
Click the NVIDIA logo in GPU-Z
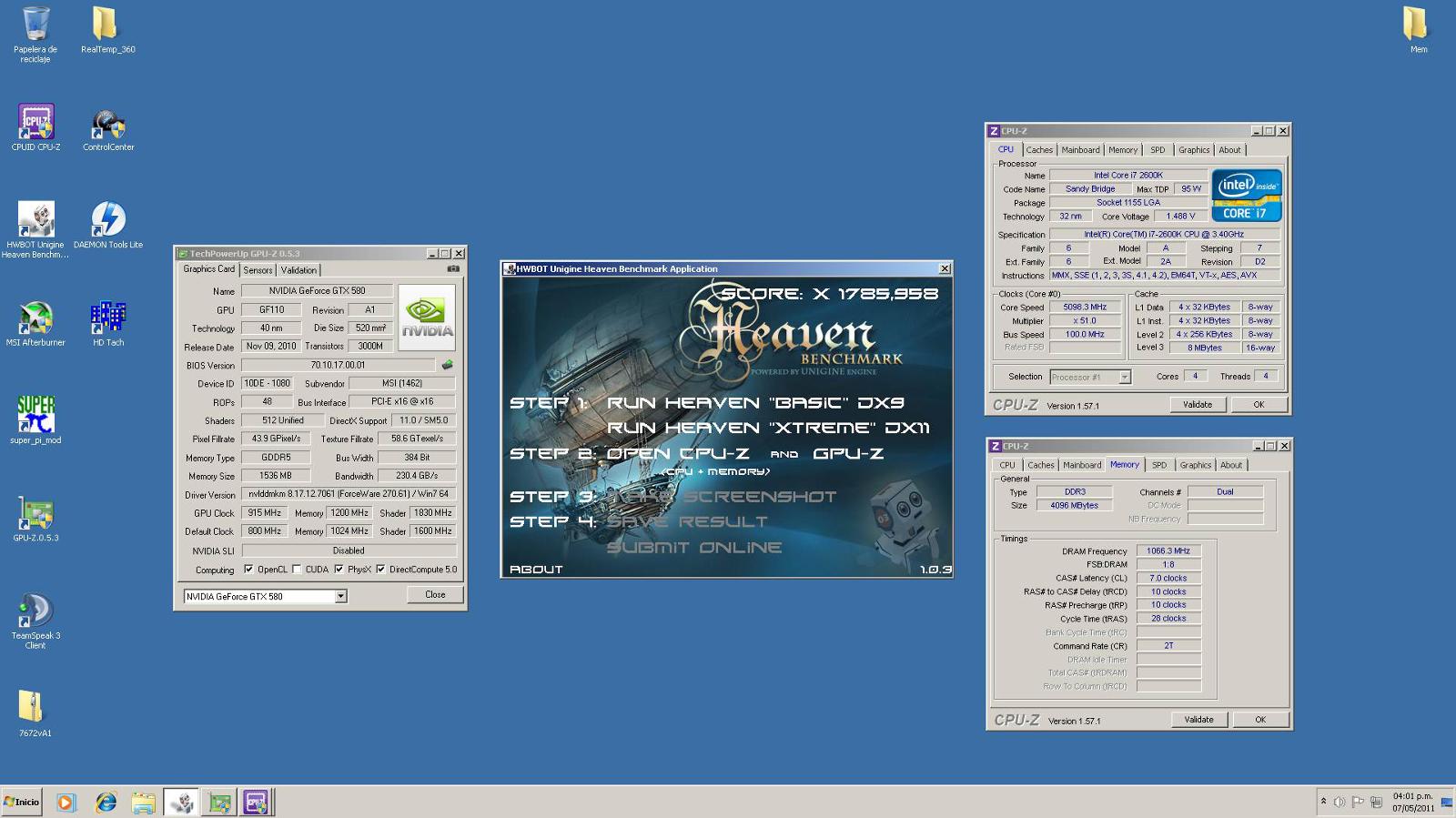coord(427,318)
